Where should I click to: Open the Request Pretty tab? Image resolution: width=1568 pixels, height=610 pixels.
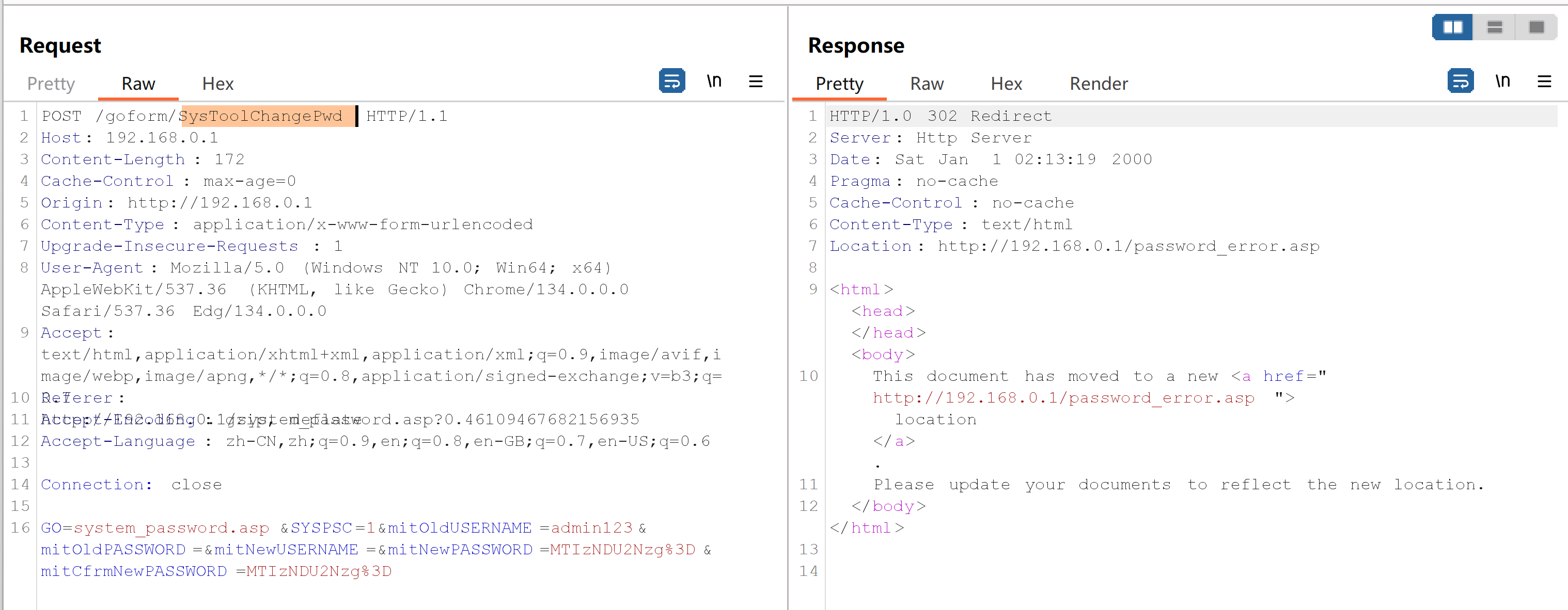(x=51, y=84)
